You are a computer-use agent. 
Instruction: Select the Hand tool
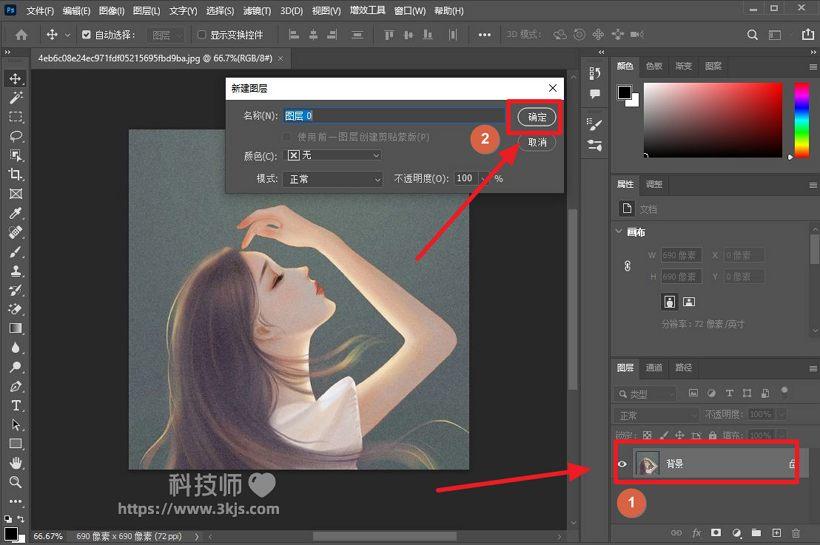click(x=16, y=463)
